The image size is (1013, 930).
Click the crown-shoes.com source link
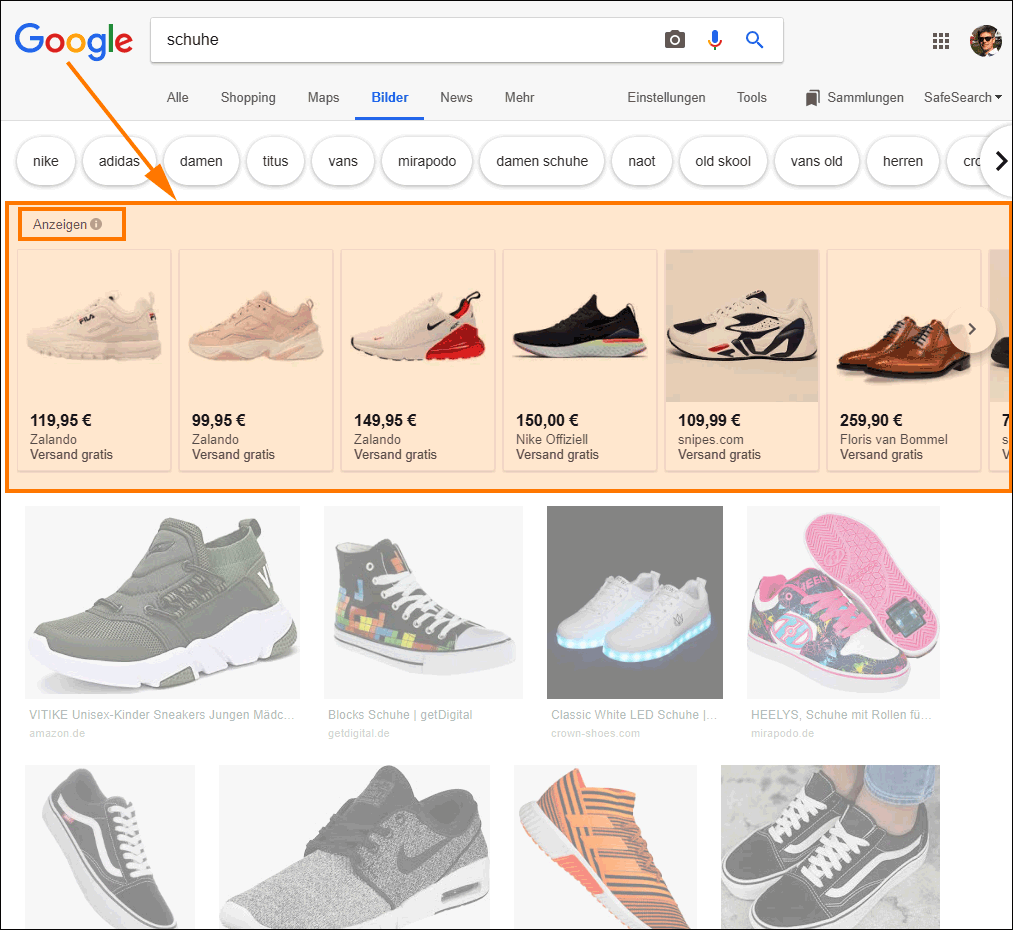pyautogui.click(x=595, y=734)
